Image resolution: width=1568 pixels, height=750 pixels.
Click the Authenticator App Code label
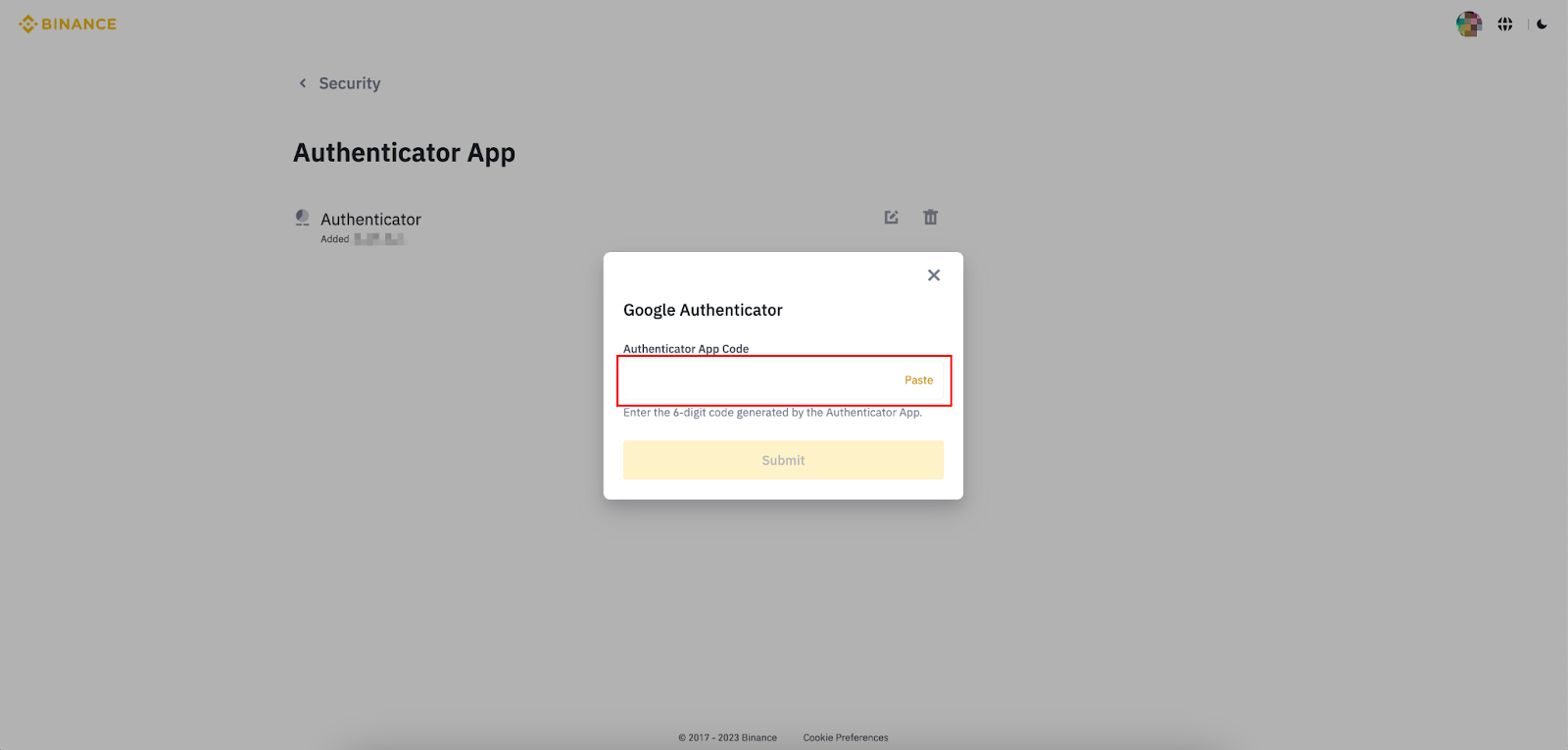pos(686,349)
